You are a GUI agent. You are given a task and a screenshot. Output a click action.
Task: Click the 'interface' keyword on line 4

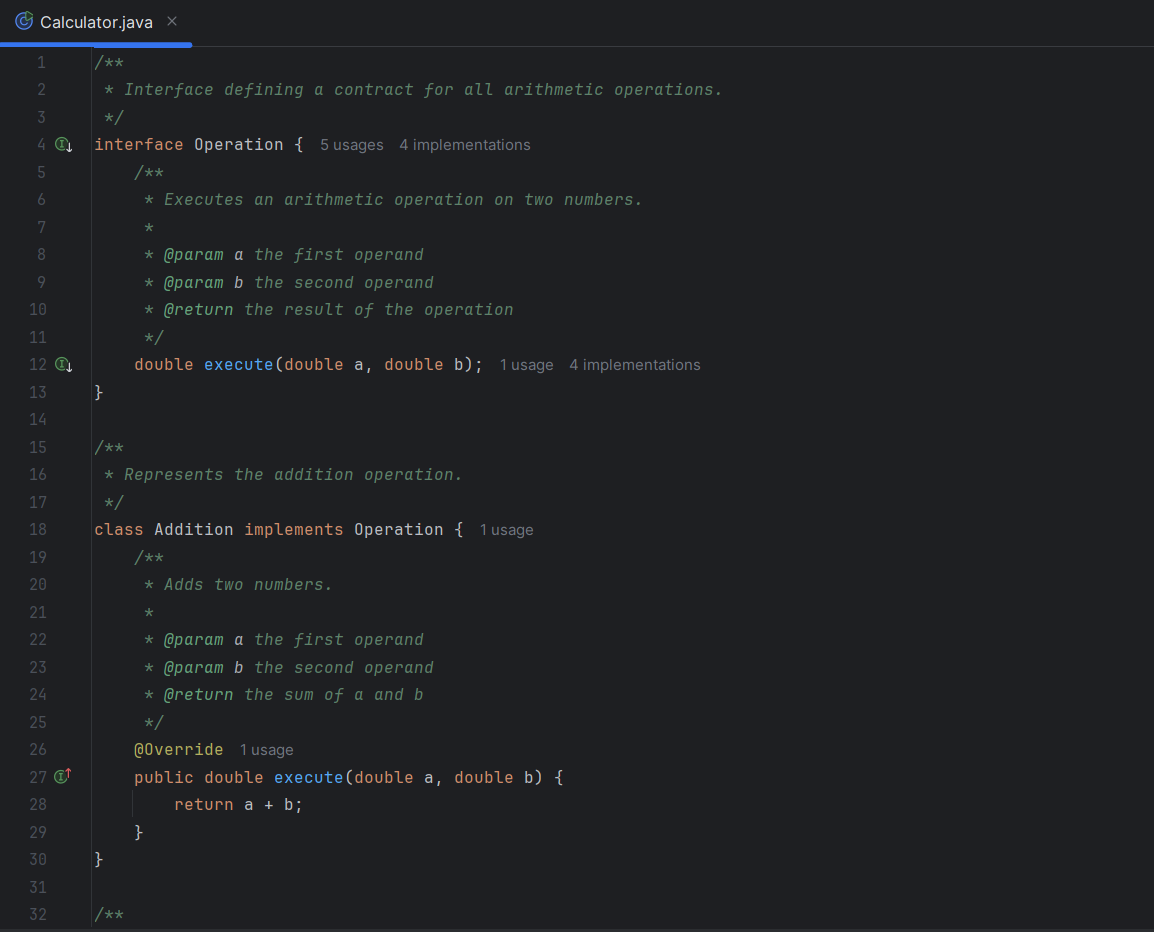[138, 144]
